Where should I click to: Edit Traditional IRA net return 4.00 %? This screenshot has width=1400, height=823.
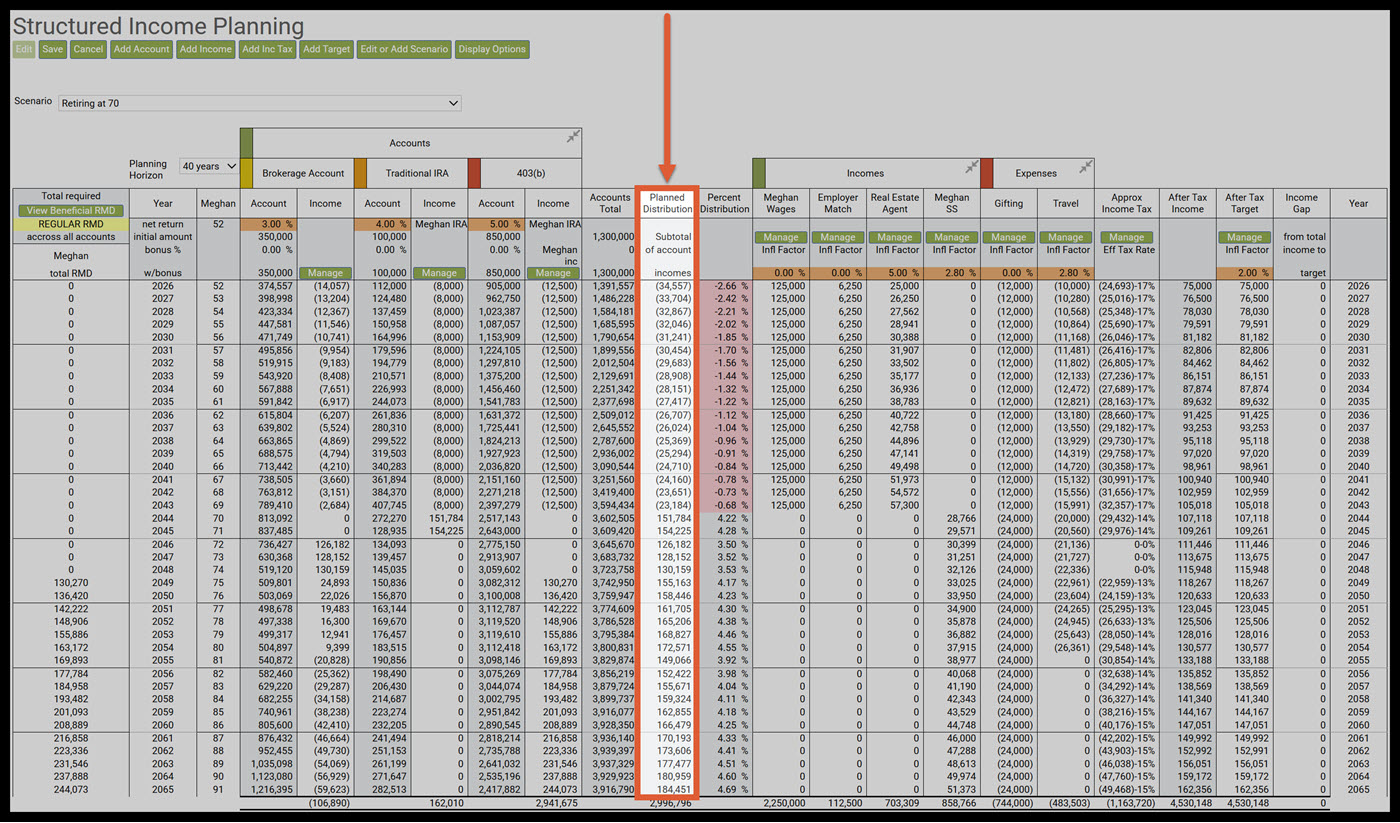tap(382, 224)
